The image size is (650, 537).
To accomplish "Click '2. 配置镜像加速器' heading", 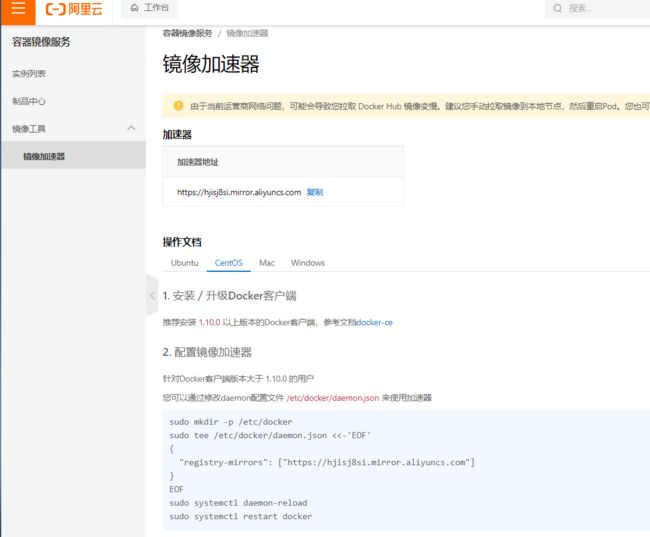I will point(207,352).
